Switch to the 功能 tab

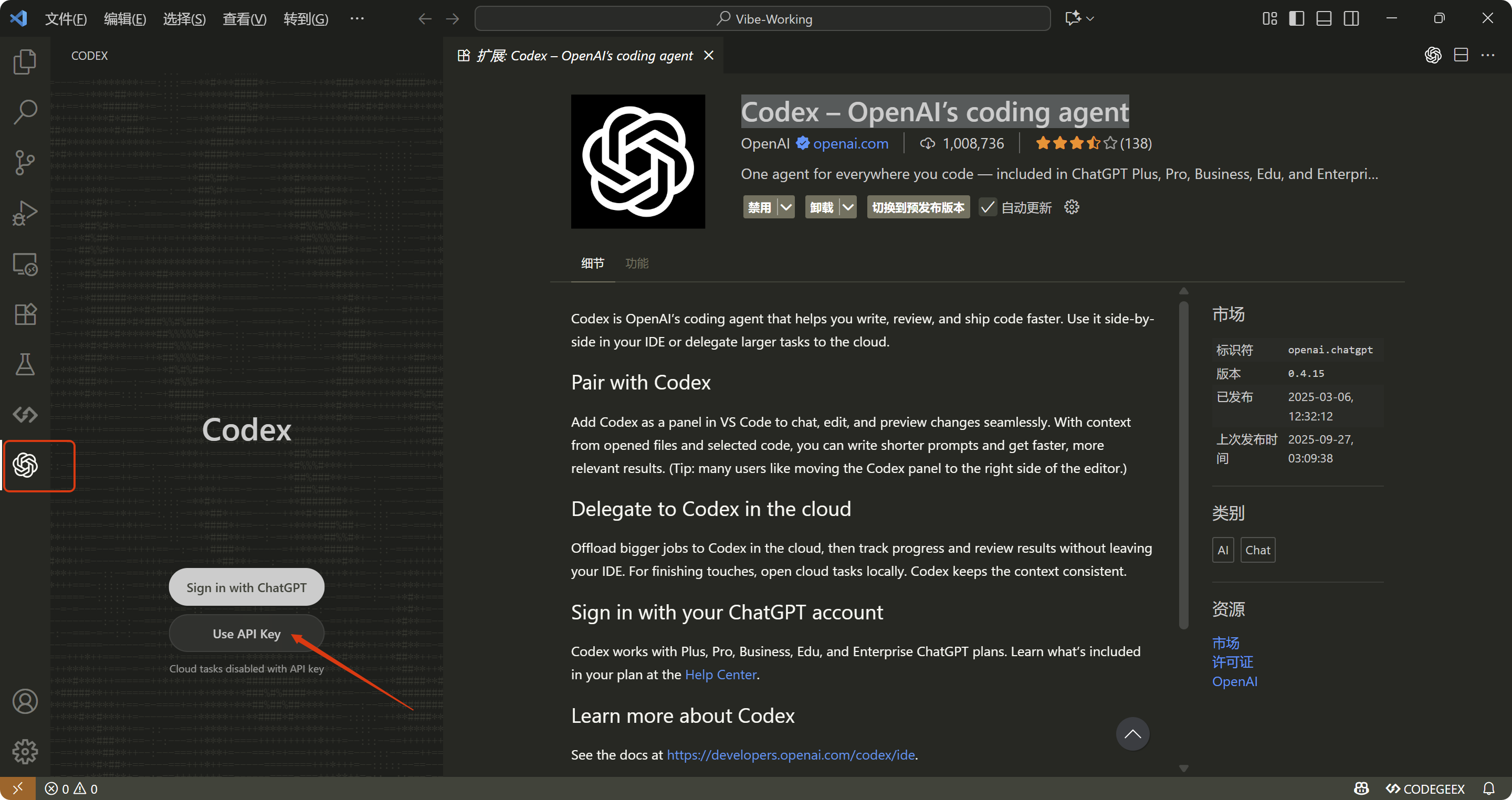(637, 264)
